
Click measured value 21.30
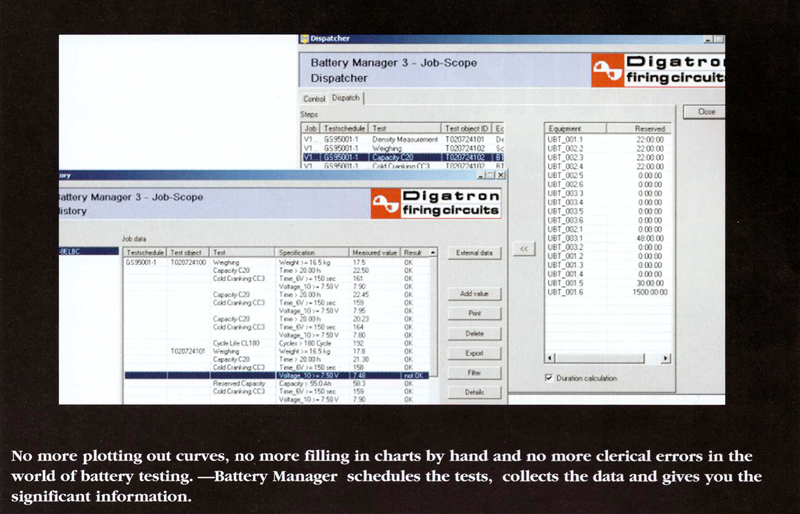pos(361,359)
